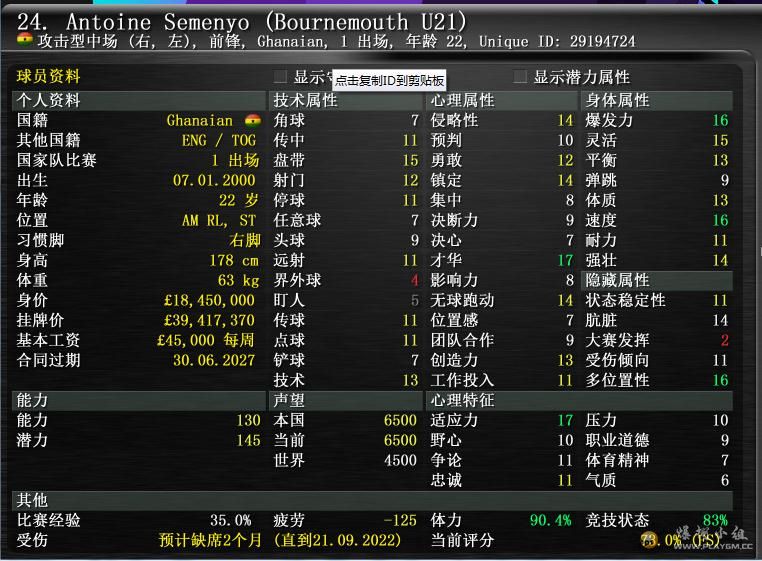
Task: Click the Ghana flag in the header subtitle
Action: pos(25,39)
